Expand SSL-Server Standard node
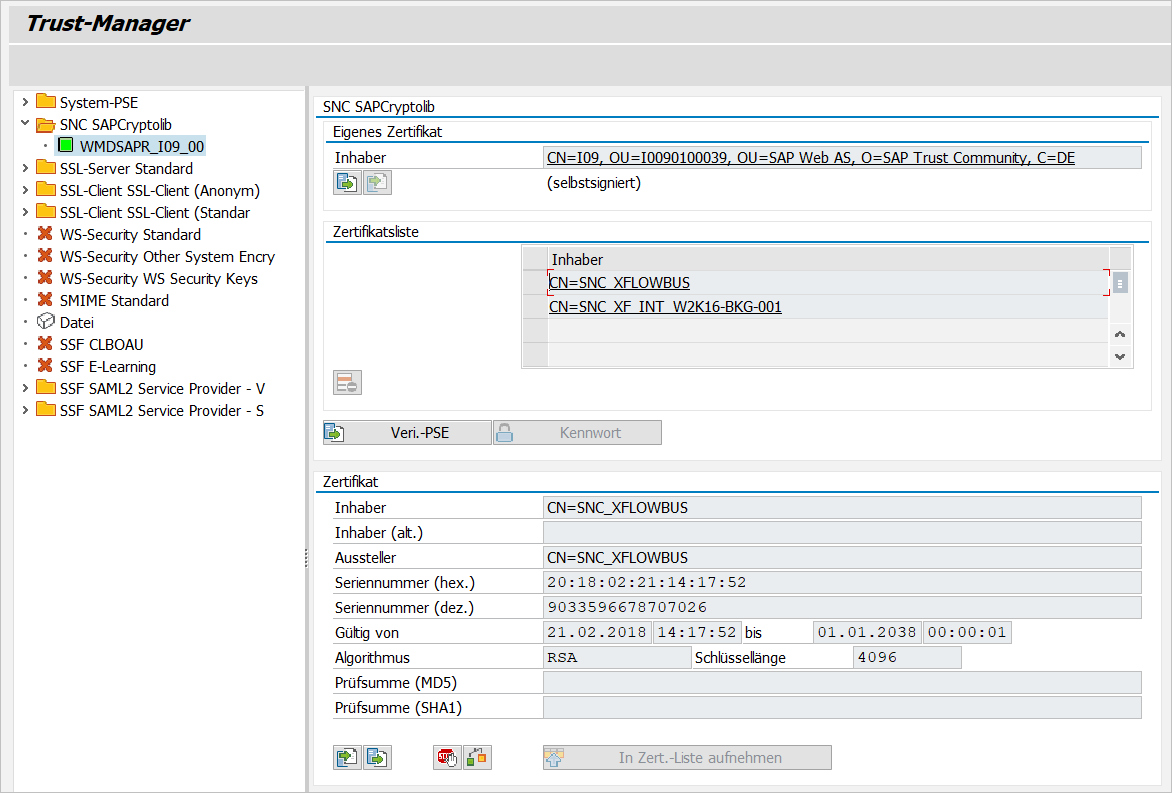This screenshot has height=793, width=1172. point(25,168)
